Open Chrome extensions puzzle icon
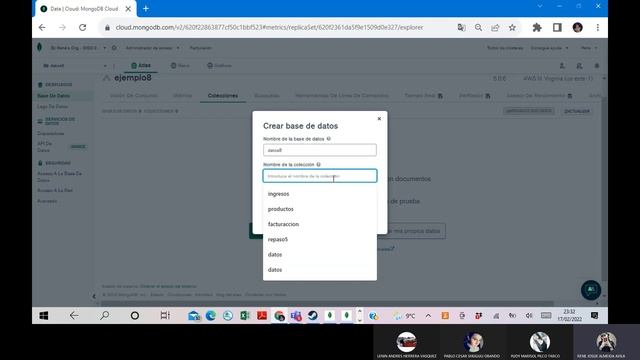640x360 pixels. (x=537, y=27)
